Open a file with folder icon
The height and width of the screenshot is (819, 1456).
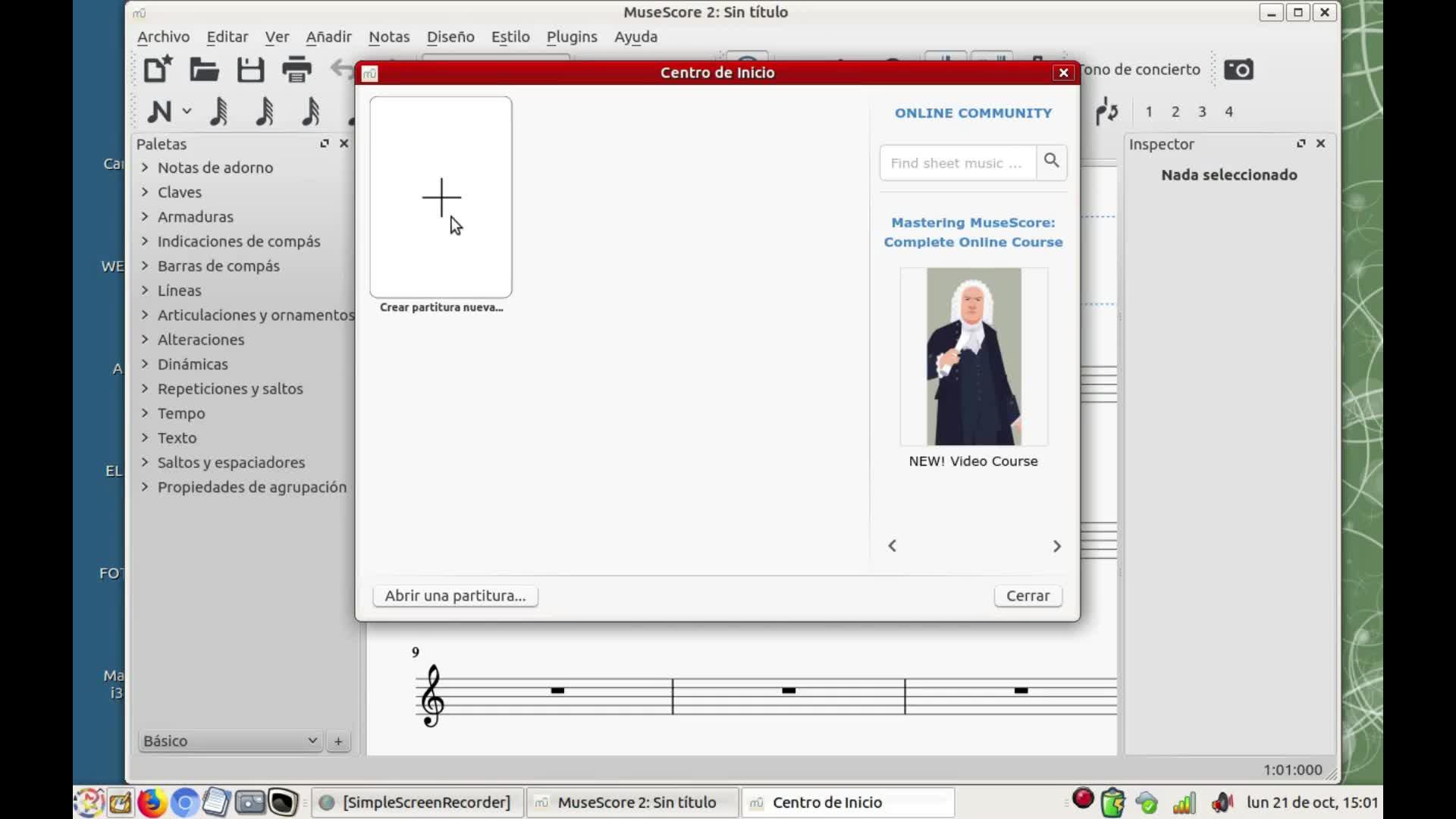[204, 70]
